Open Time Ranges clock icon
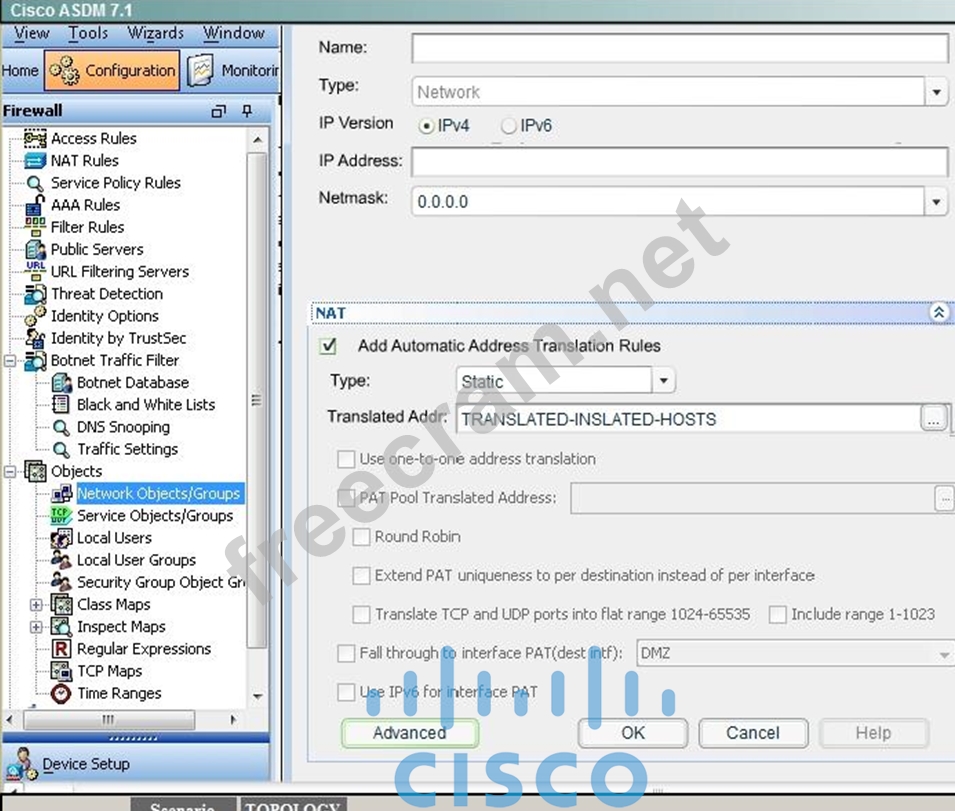This screenshot has height=811, width=955. click(61, 694)
